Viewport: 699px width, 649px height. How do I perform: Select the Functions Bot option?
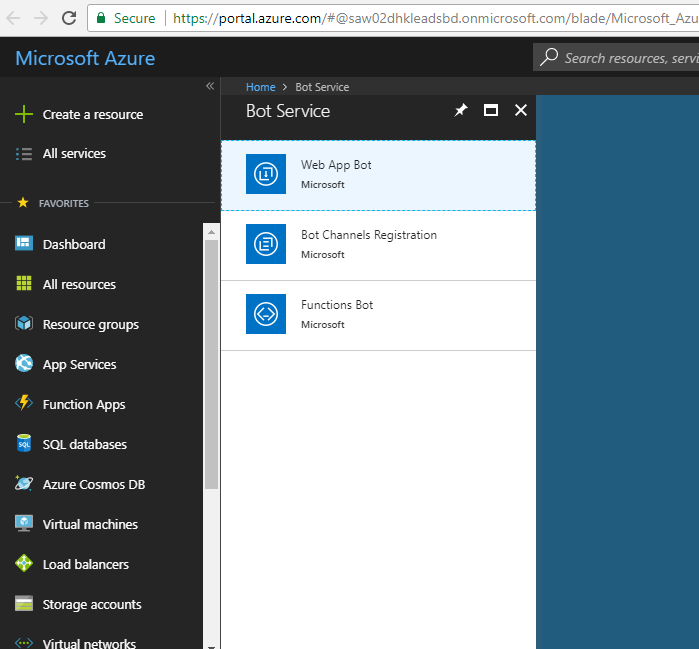coord(378,316)
